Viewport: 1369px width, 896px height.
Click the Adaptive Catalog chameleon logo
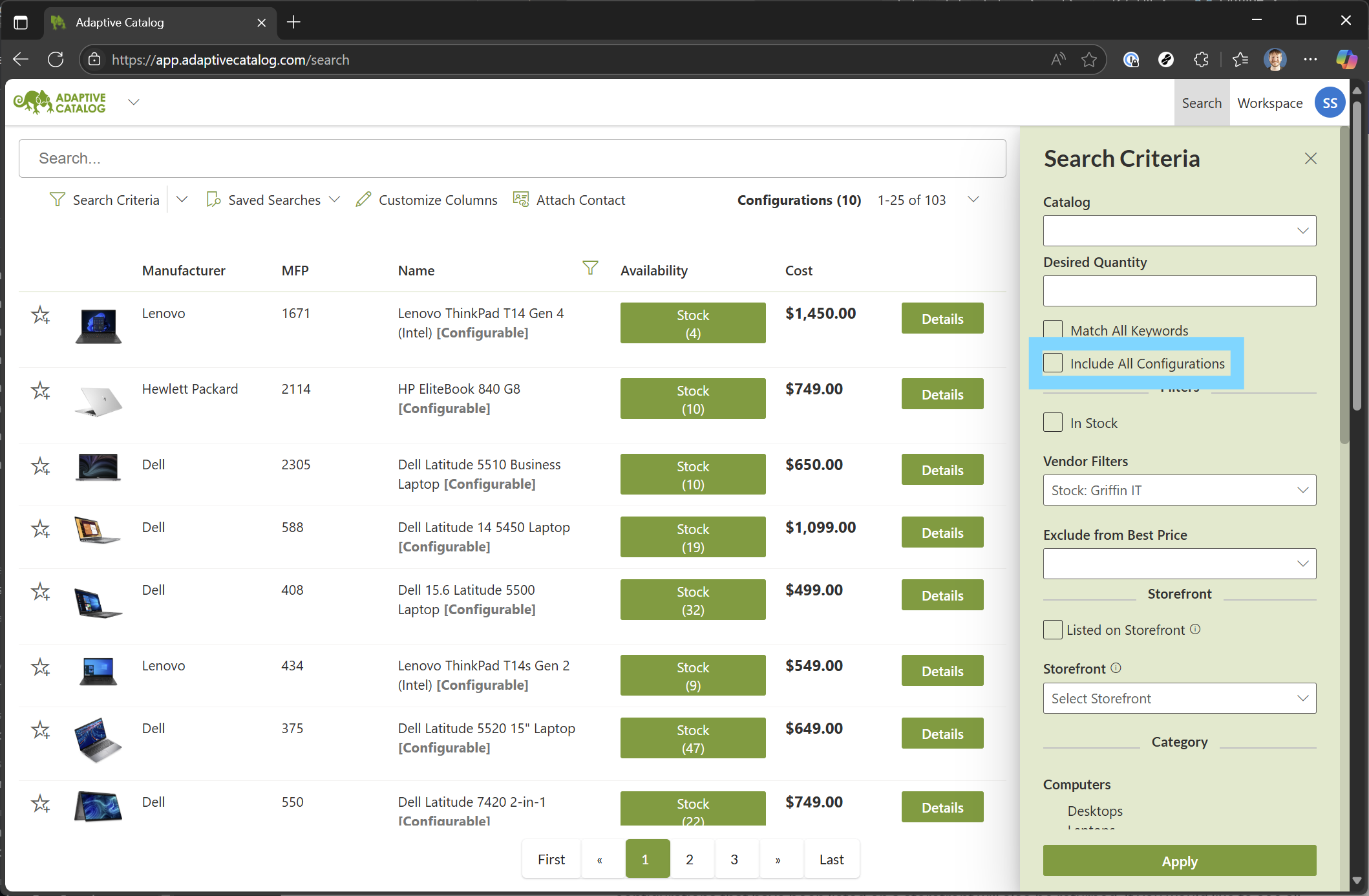coord(60,102)
